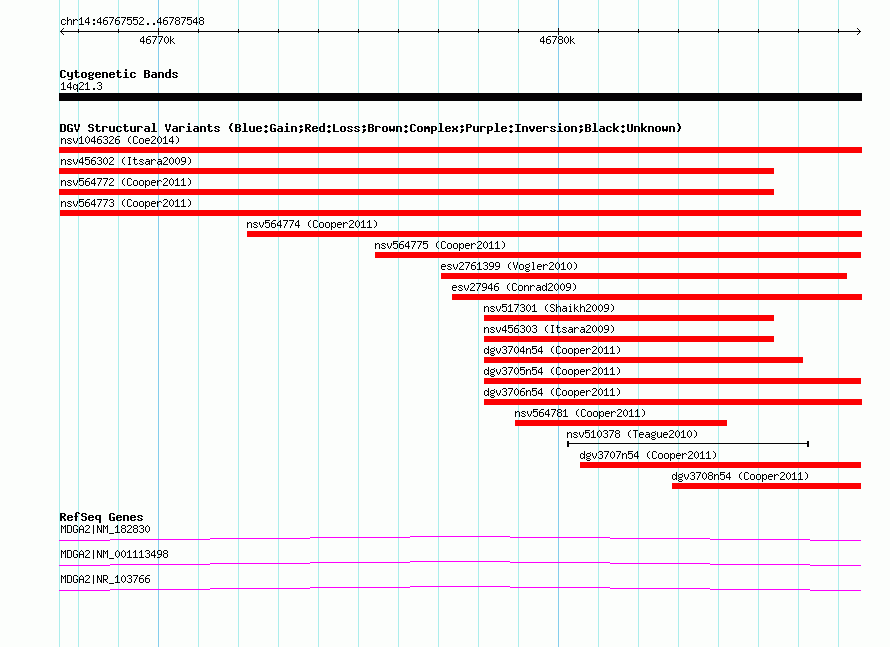Select the red bar under nsv564774
The width and height of the screenshot is (890, 647).
click(555, 234)
